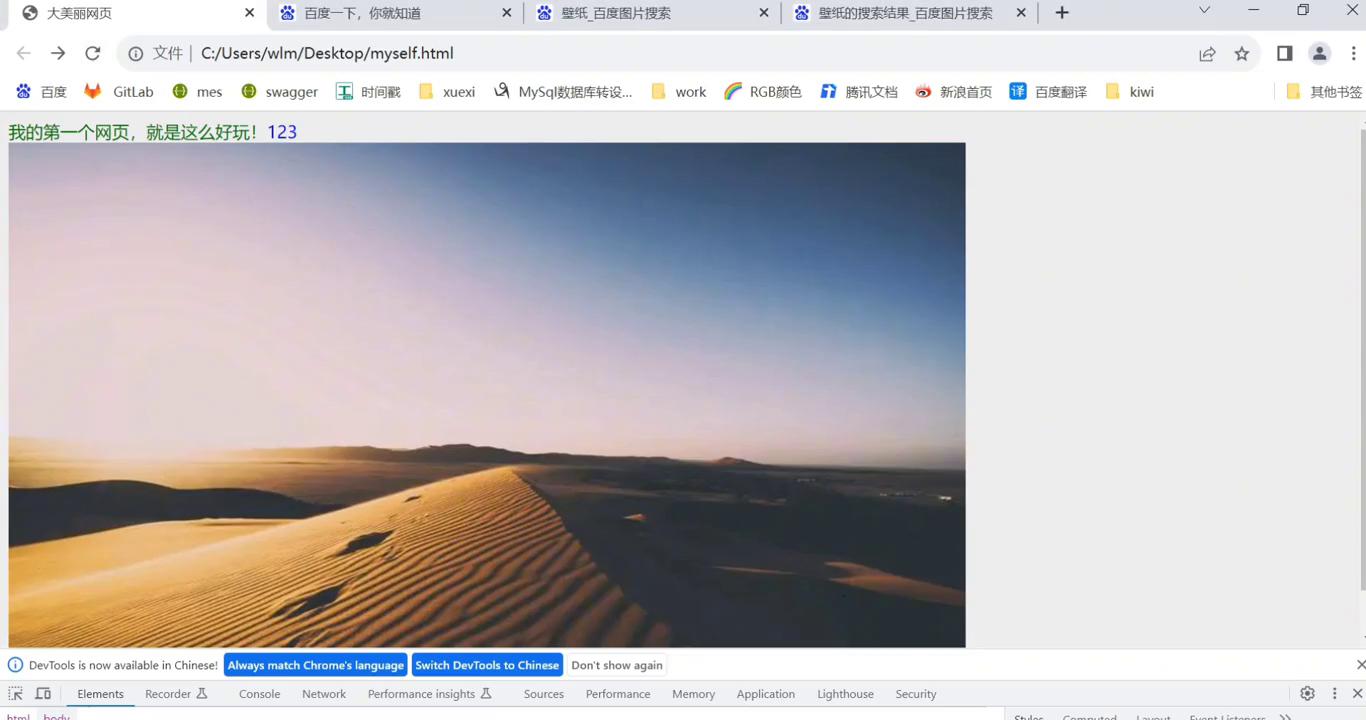The width and height of the screenshot is (1366, 720).
Task: Reload the myself.html page
Action: [x=92, y=53]
